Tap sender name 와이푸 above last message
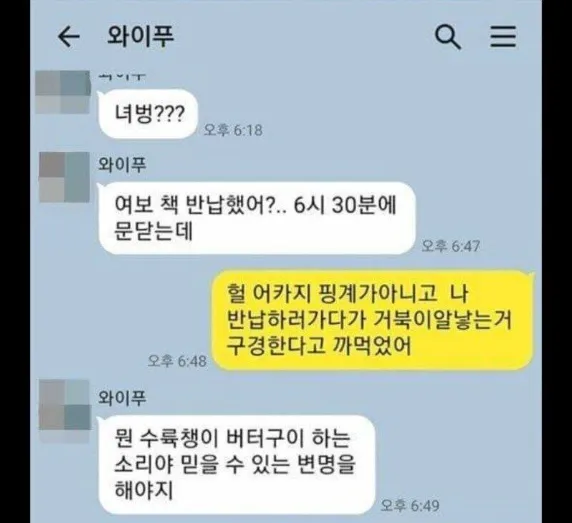 122,397
